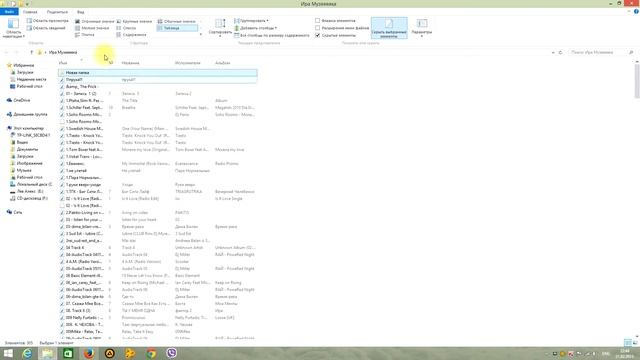
Task: Open the Sort by (Сортировать) button
Action: (220, 27)
